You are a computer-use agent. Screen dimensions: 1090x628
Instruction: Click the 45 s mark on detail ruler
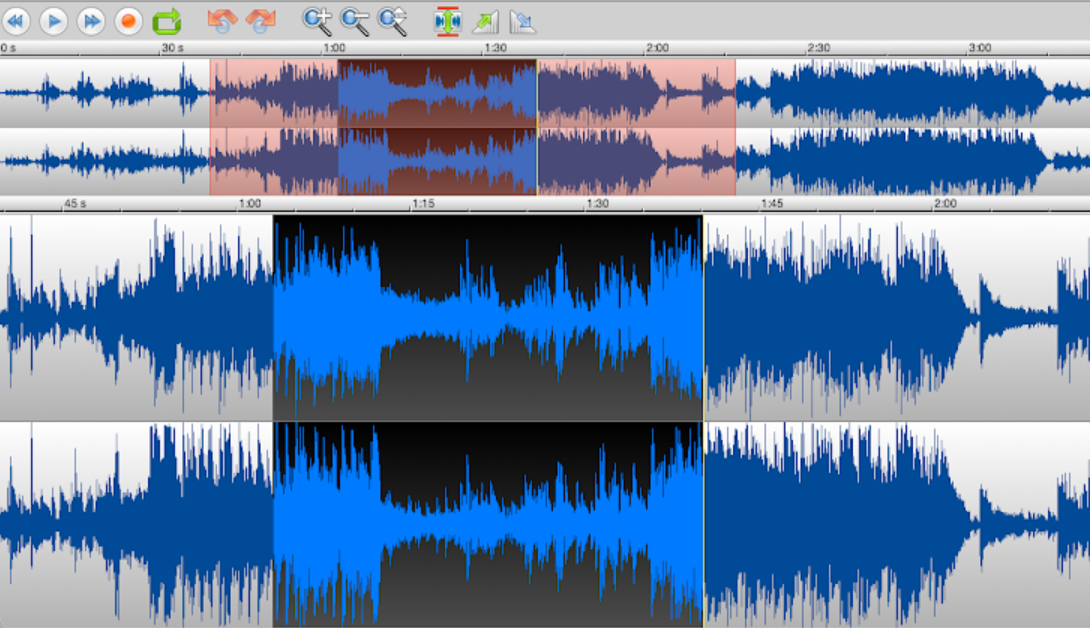pyautogui.click(x=75, y=204)
